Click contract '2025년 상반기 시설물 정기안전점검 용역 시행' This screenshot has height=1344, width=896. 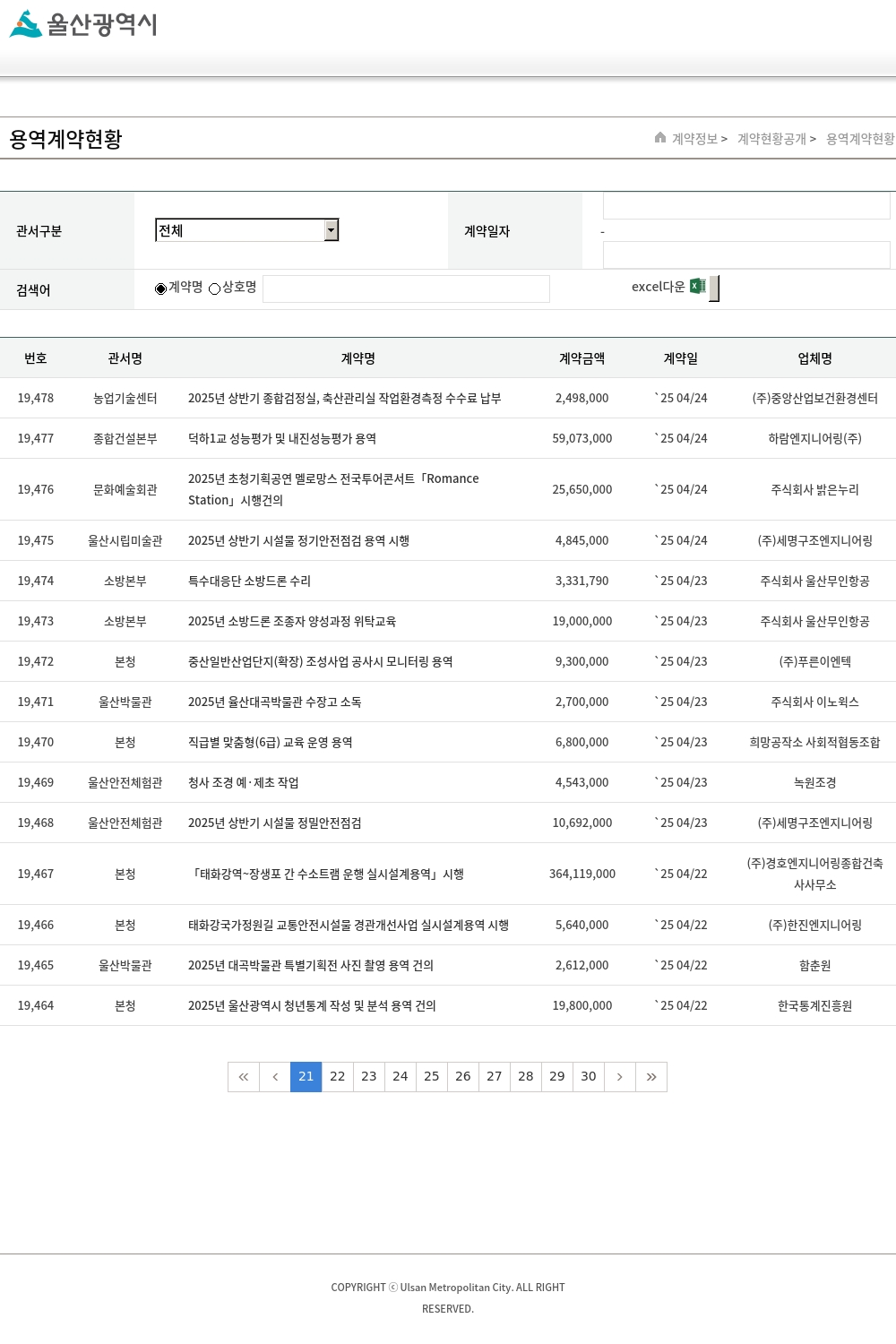pos(299,541)
